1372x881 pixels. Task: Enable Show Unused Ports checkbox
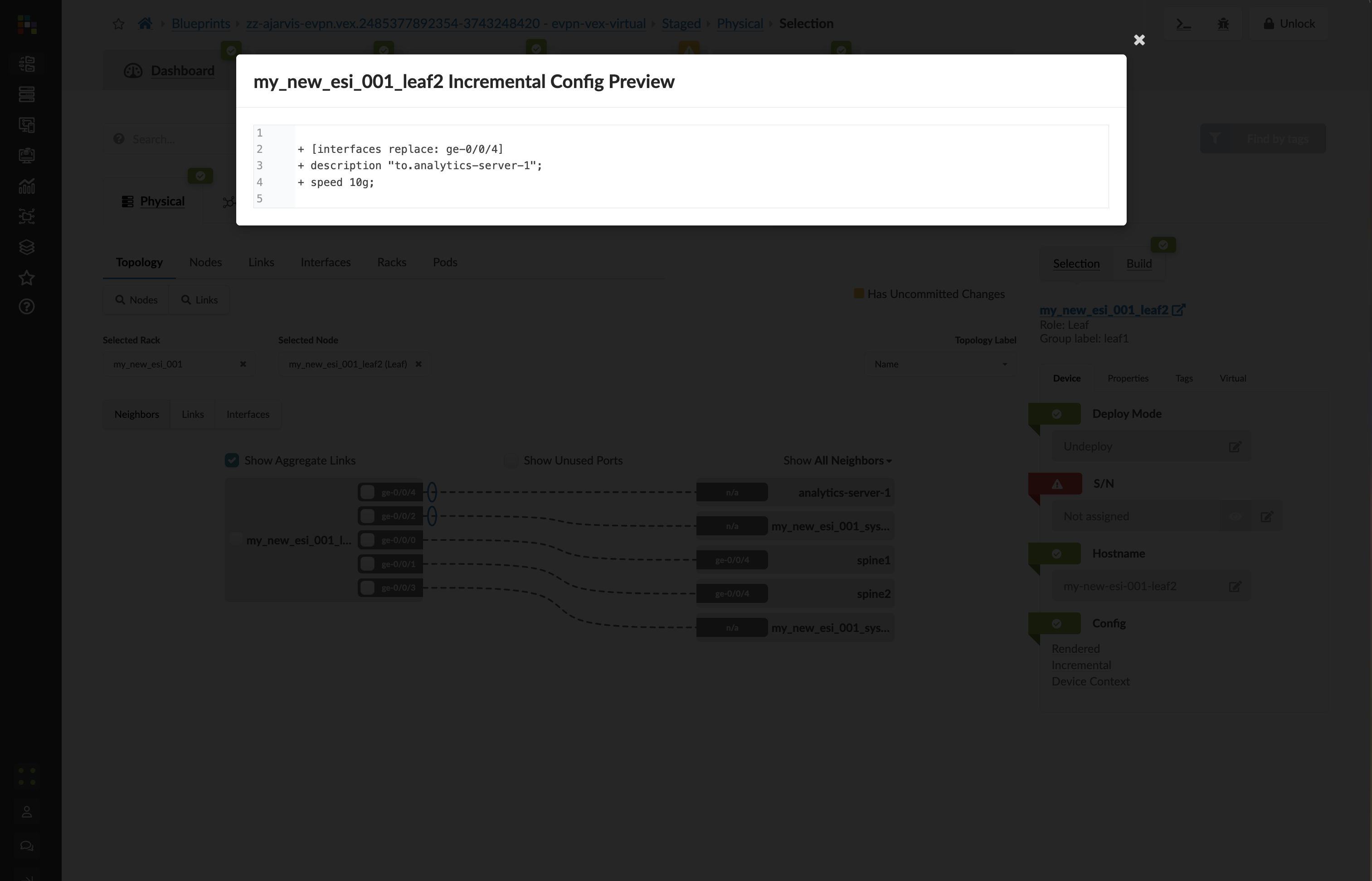[511, 460]
